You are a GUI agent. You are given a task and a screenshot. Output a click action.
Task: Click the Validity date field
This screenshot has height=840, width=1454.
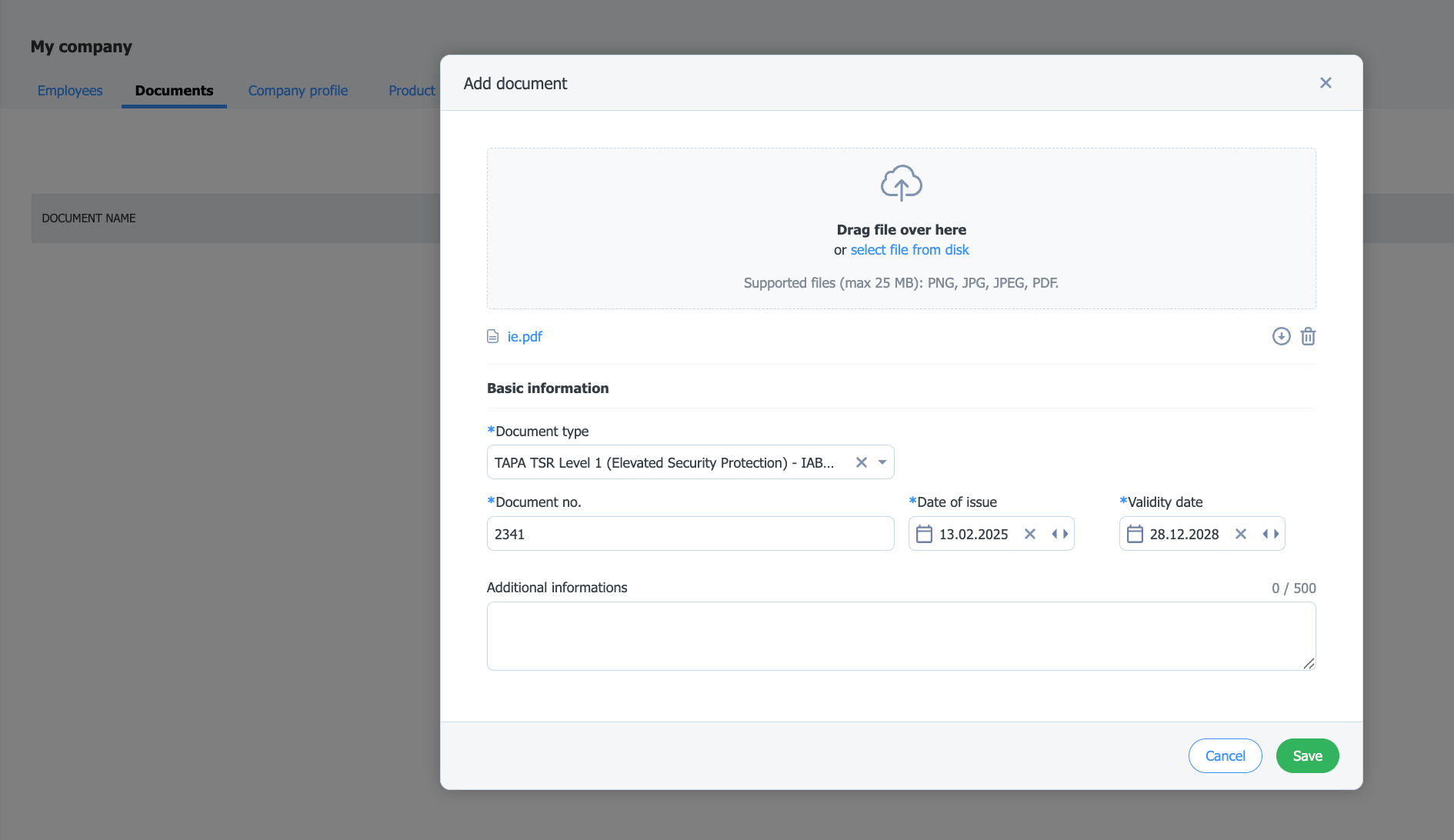tap(1202, 534)
